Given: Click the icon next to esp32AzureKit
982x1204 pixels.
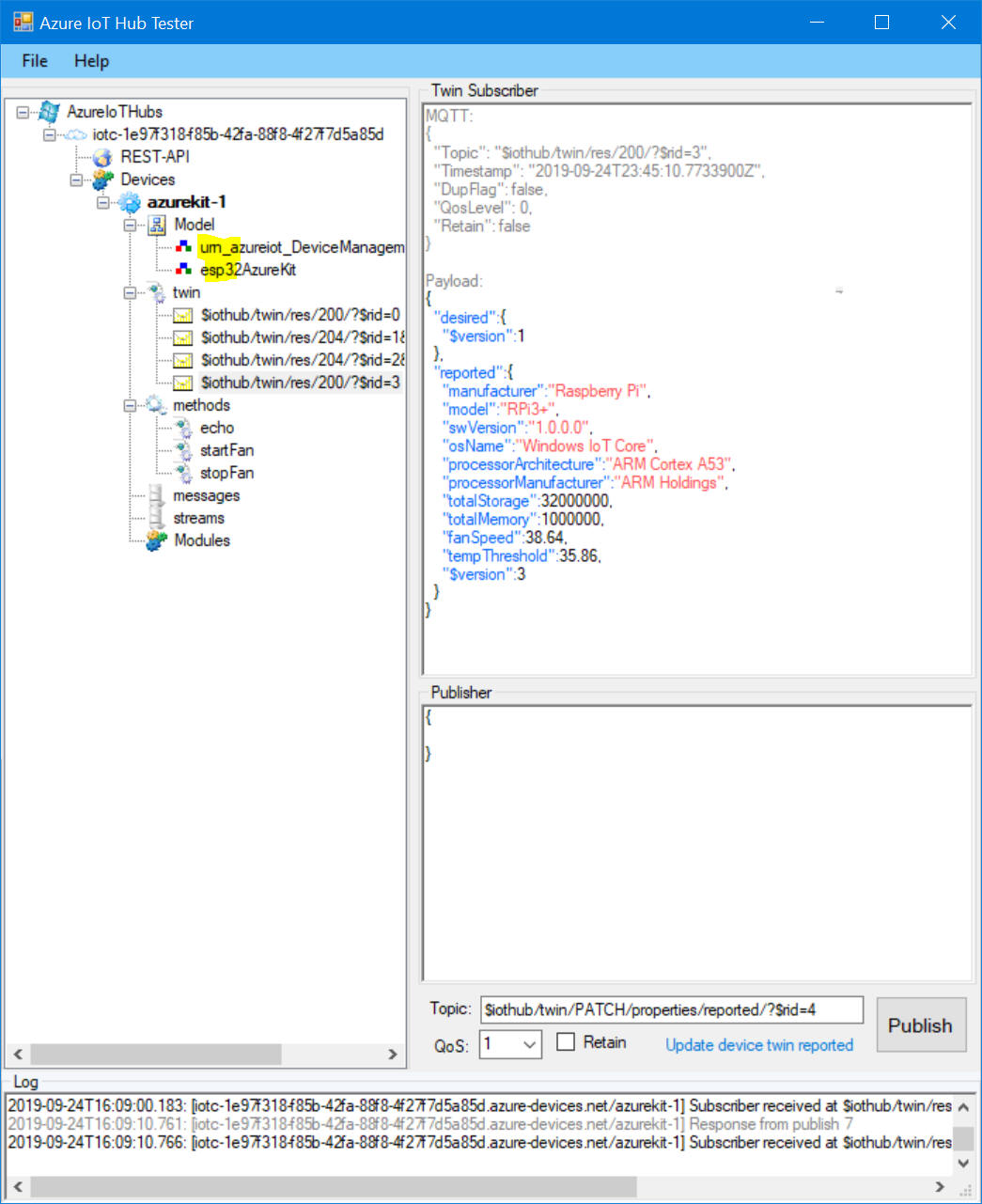Looking at the screenshot, I should pyautogui.click(x=184, y=270).
